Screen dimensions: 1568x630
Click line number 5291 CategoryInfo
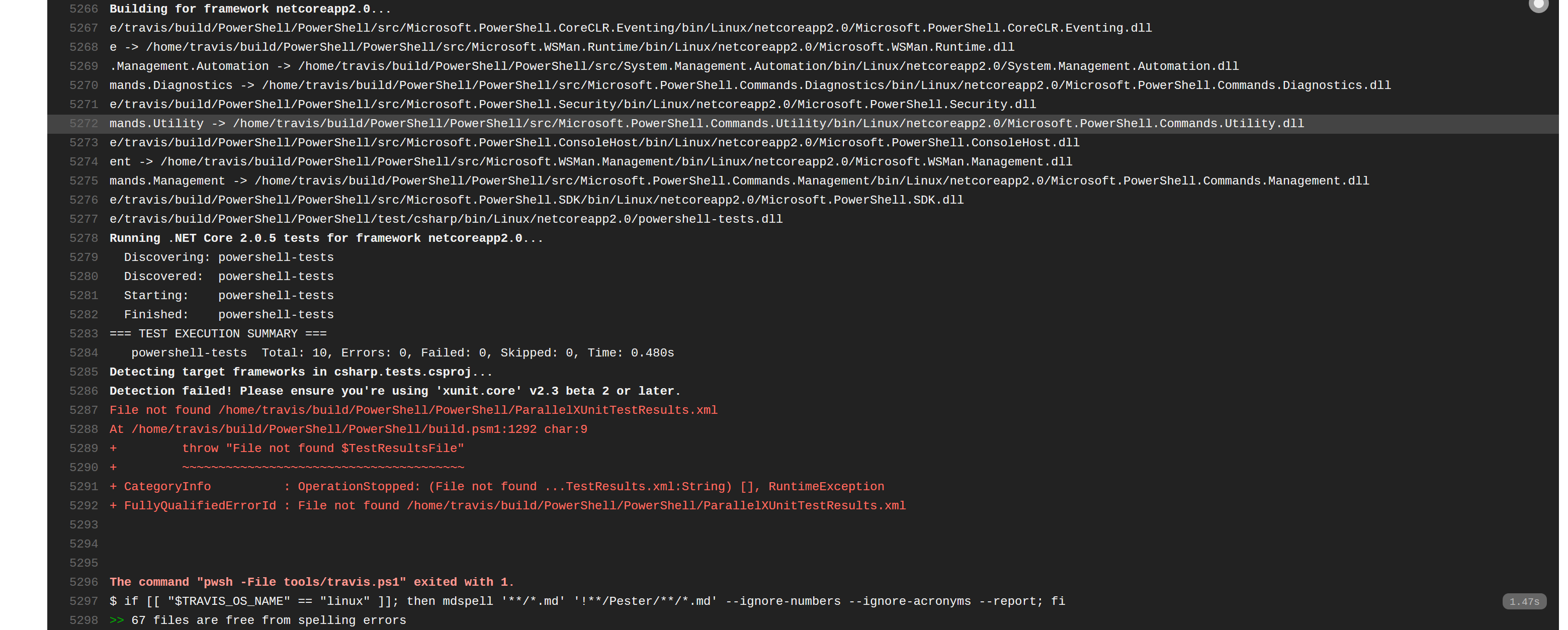click(83, 486)
